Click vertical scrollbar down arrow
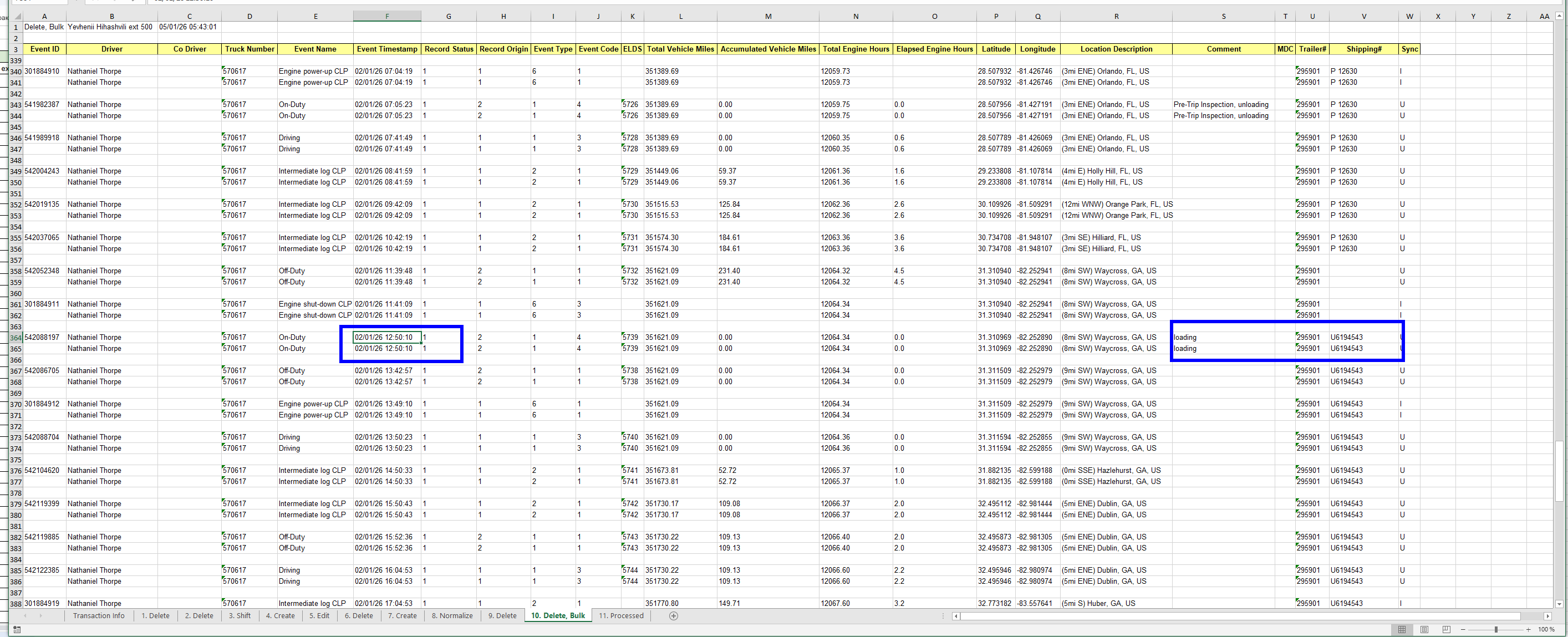Screen dimensions: 1568x637 [1559, 604]
